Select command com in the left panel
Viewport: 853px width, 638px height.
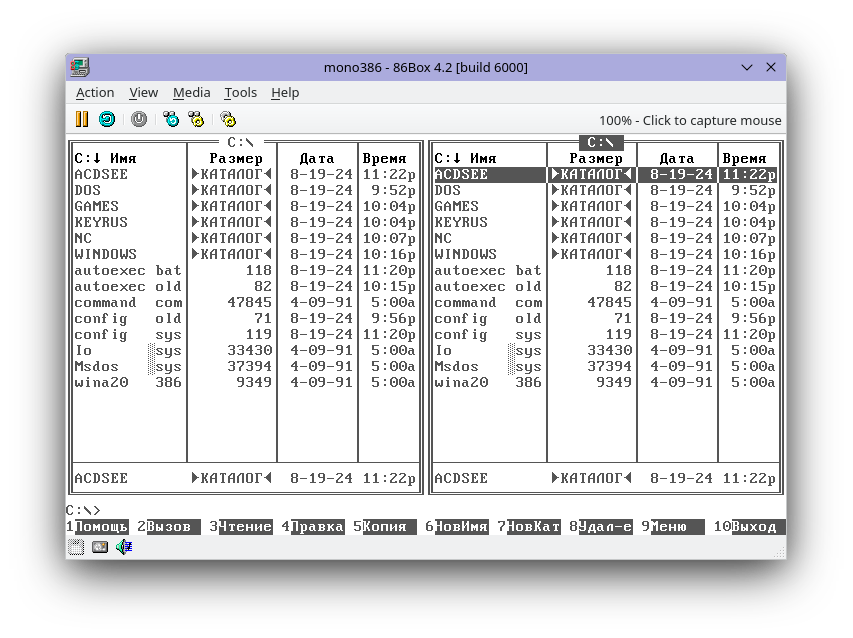[245, 302]
